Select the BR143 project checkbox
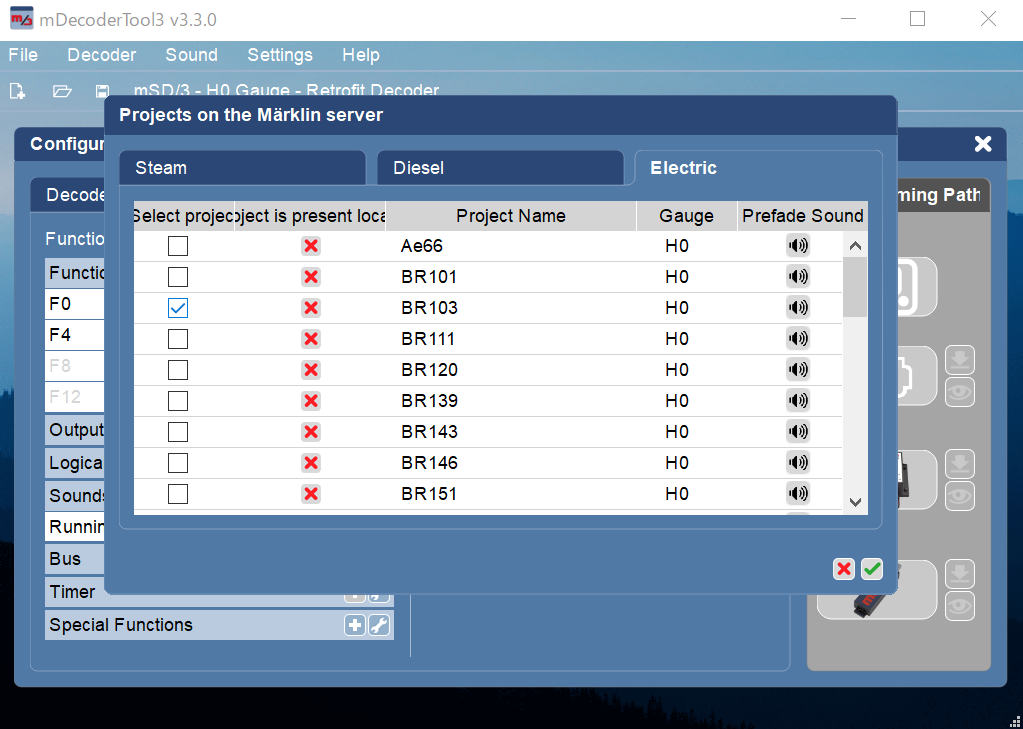Viewport: 1023px width, 729px height. click(x=178, y=432)
